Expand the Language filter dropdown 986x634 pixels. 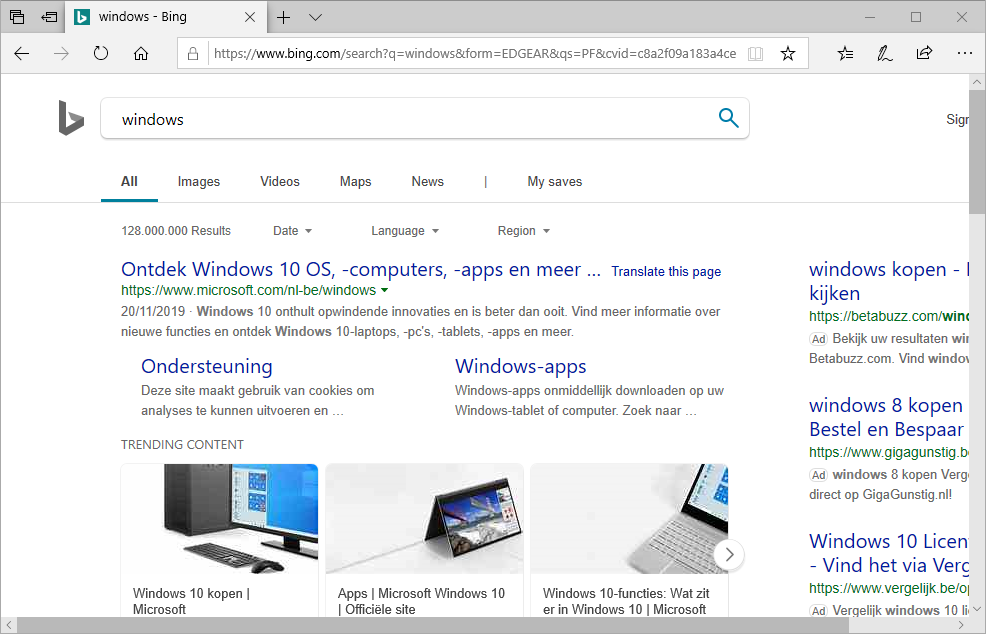point(405,231)
